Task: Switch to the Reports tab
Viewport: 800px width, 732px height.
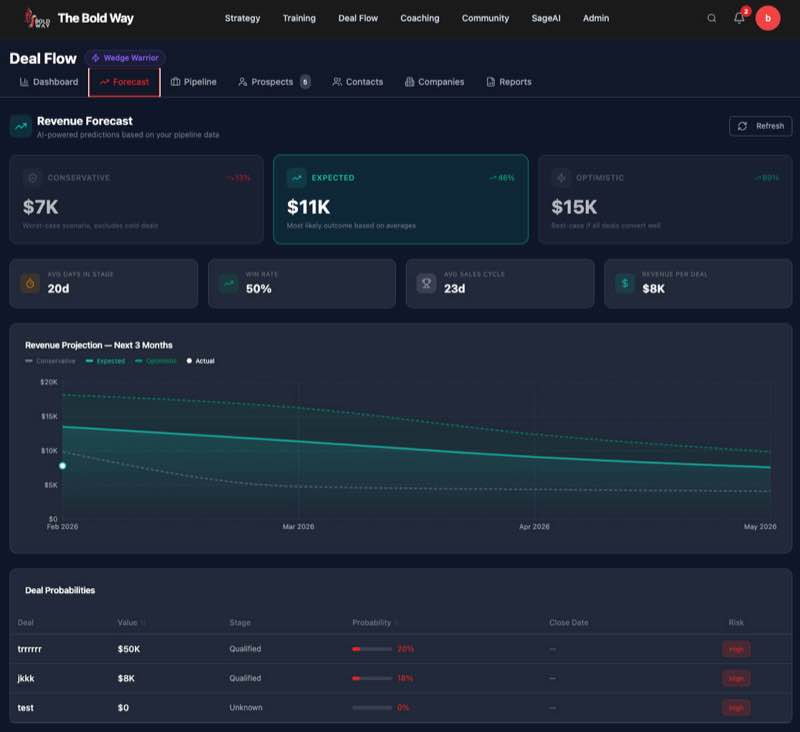Action: (x=509, y=82)
